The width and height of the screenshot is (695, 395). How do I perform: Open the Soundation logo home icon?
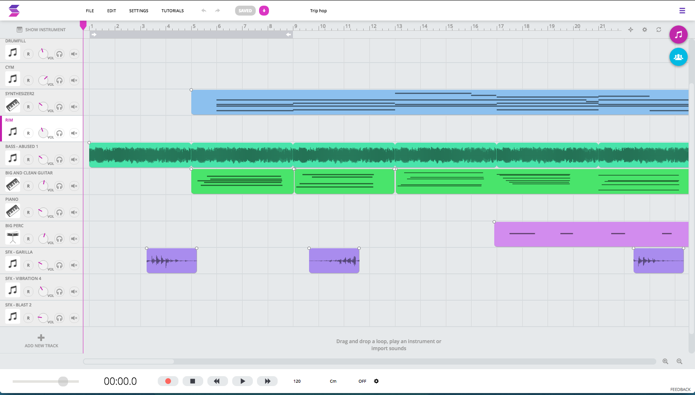pos(14,10)
